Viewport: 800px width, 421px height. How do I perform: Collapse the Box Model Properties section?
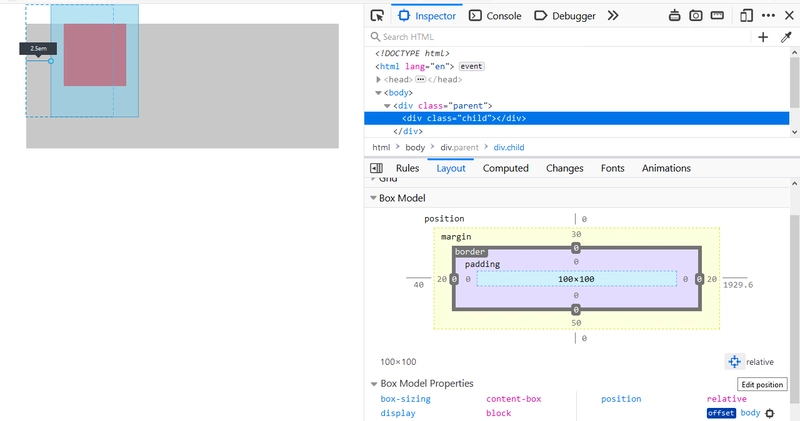pos(373,383)
